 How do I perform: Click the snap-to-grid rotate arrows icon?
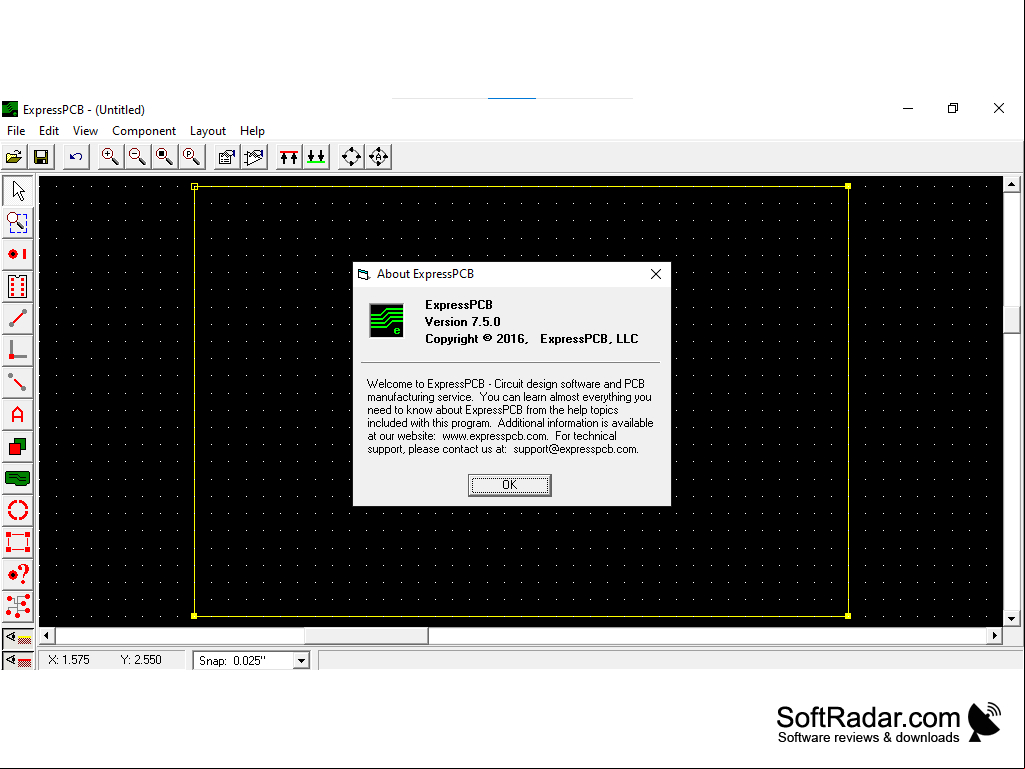[351, 157]
